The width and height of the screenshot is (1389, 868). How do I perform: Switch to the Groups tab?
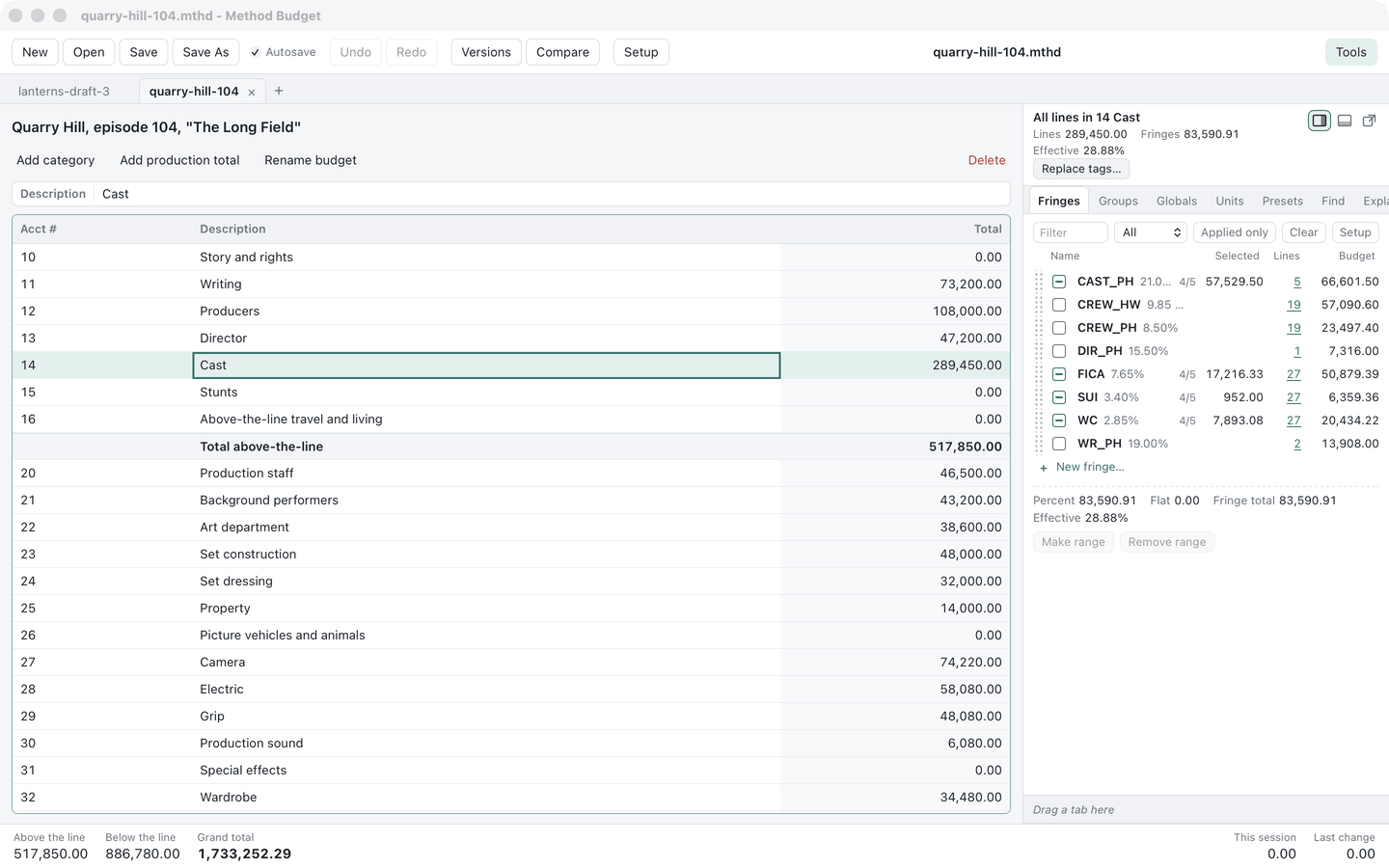pyautogui.click(x=1118, y=201)
